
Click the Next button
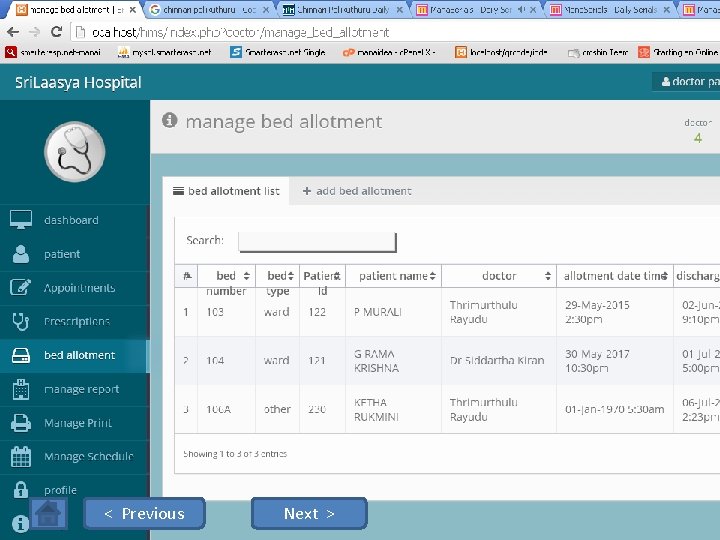pos(309,513)
